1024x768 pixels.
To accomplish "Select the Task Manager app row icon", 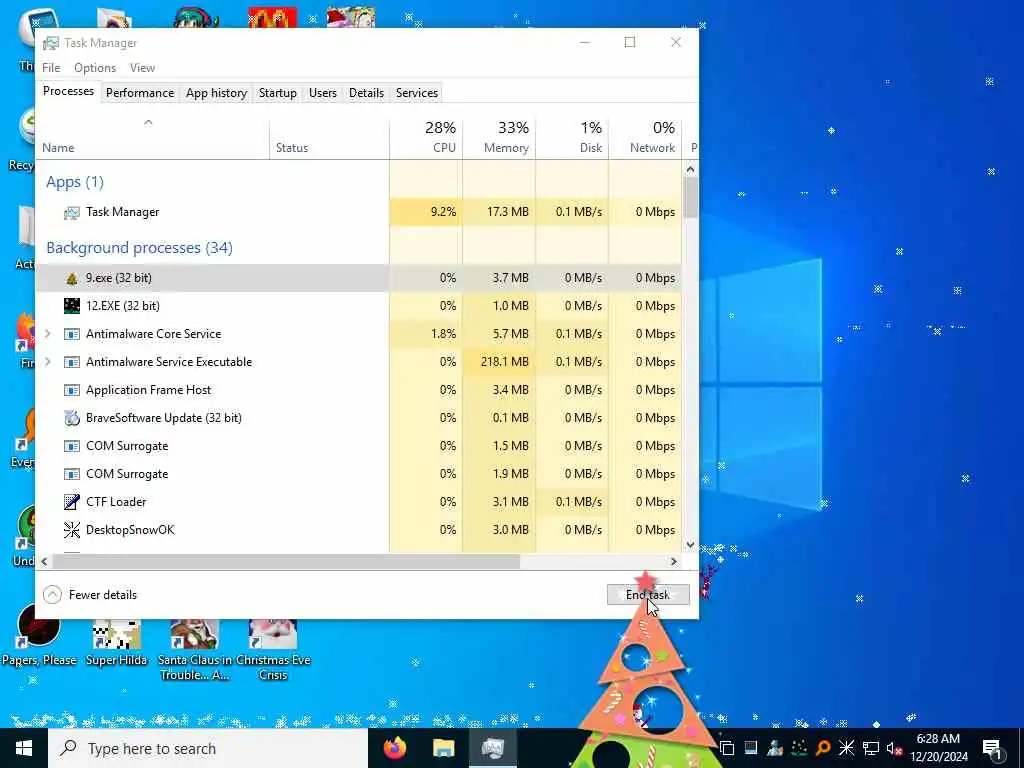I will click(x=72, y=212).
